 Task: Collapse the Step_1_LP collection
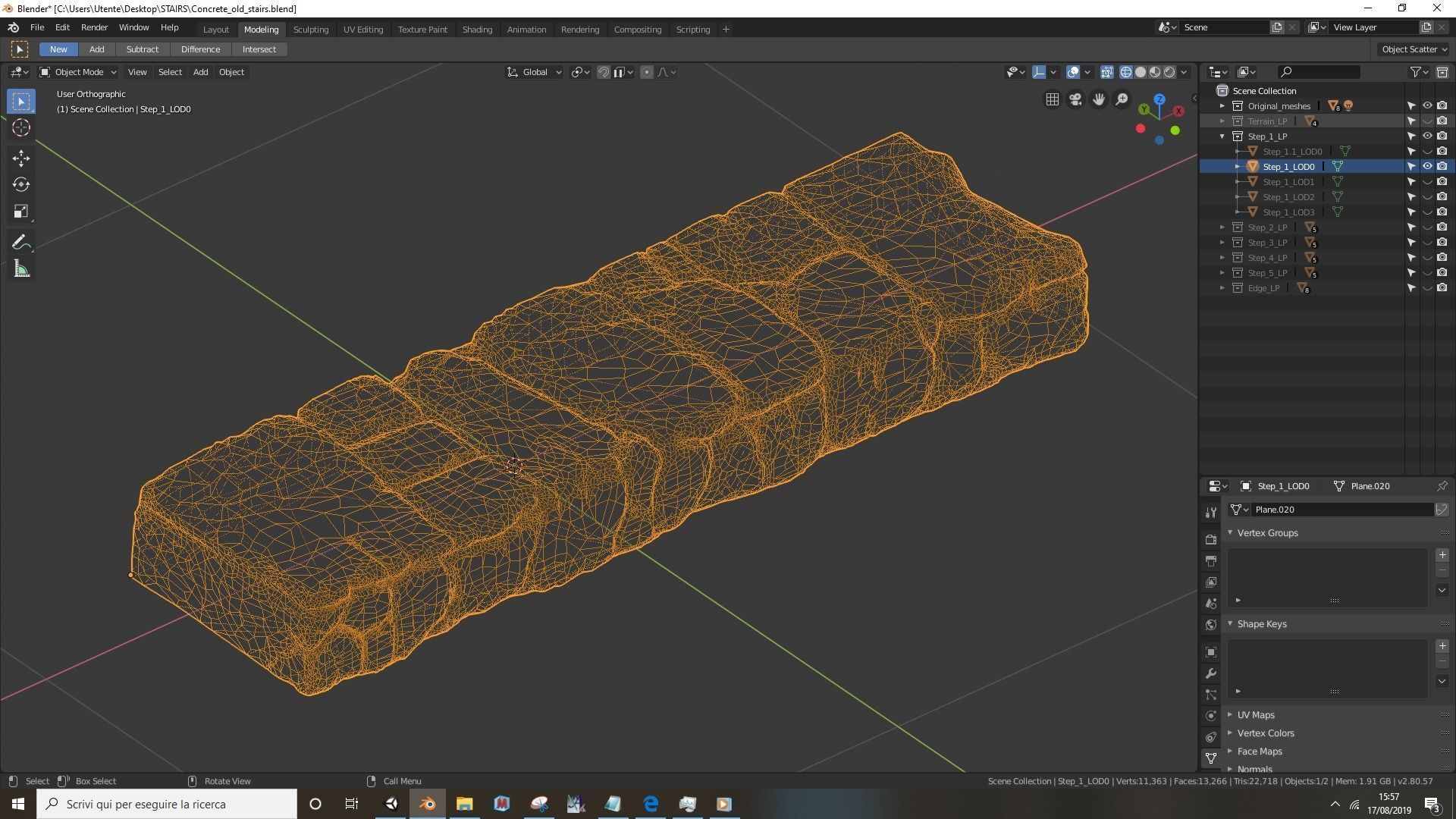1222,136
